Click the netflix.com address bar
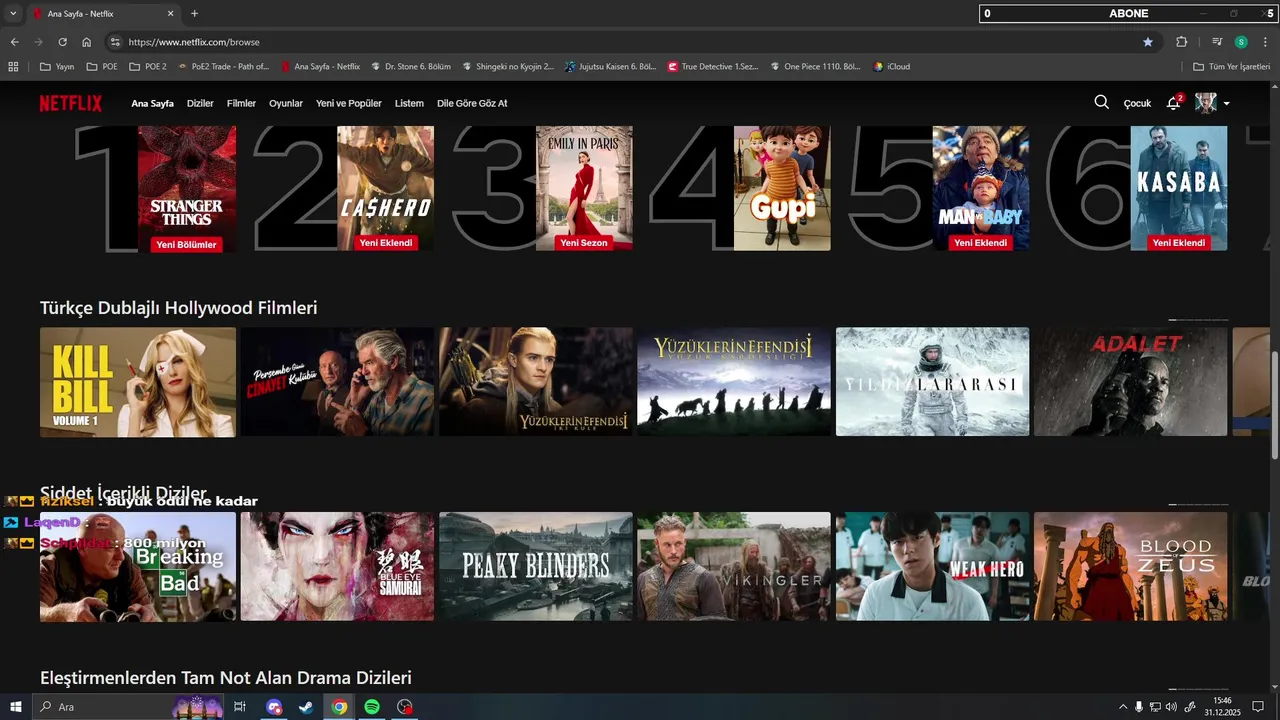This screenshot has height=720, width=1280. click(630, 42)
